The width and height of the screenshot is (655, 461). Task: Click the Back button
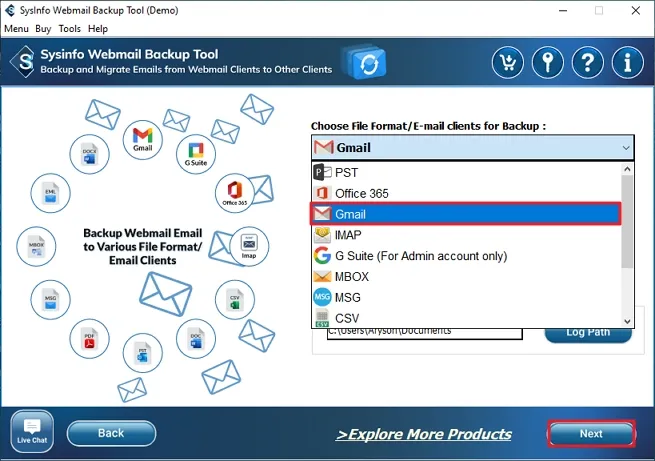tap(111, 433)
